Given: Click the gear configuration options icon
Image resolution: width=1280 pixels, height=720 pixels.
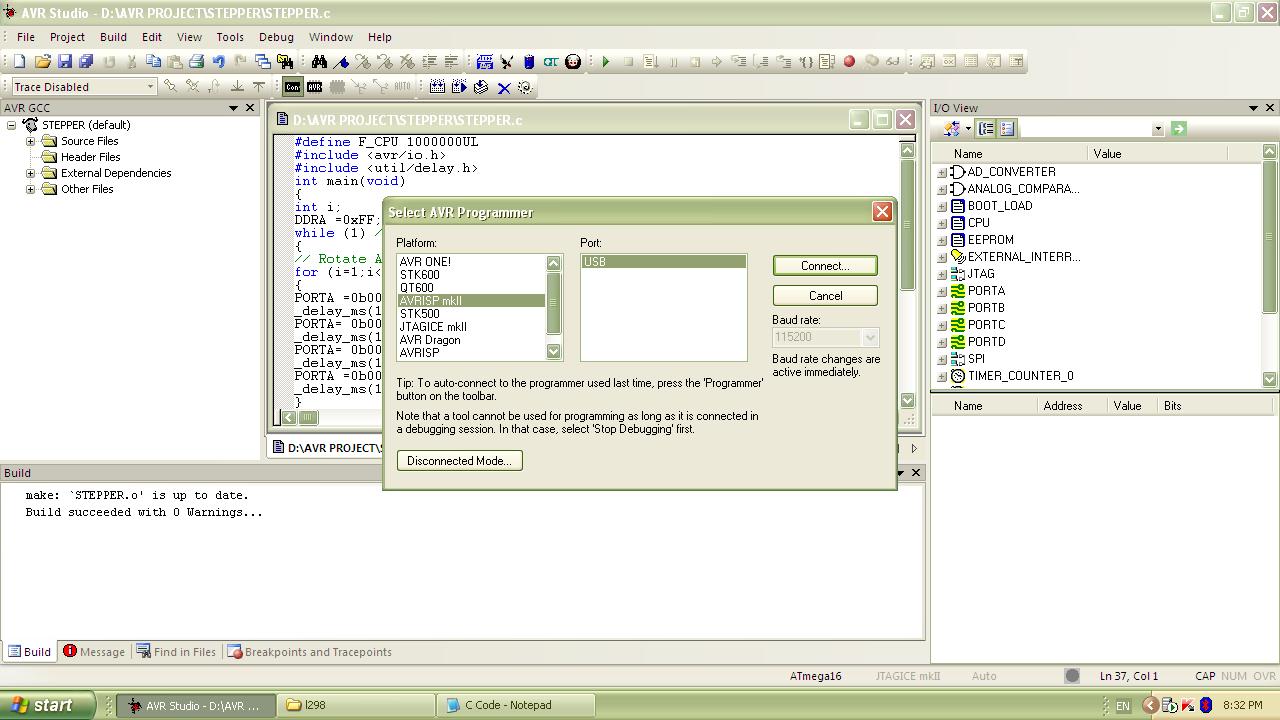Looking at the screenshot, I should 525,87.
